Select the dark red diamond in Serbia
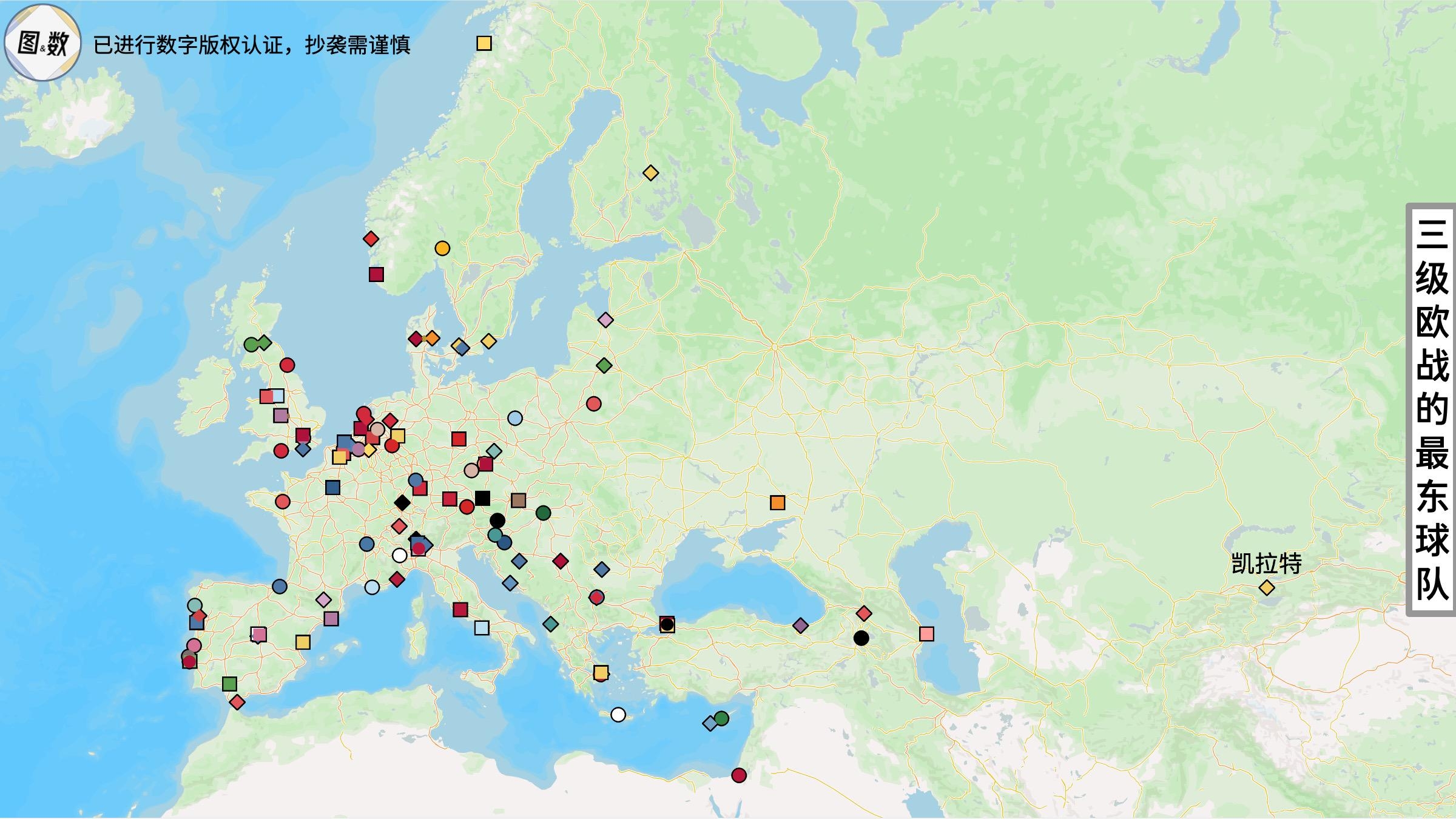This screenshot has height=819, width=1456. pyautogui.click(x=561, y=561)
